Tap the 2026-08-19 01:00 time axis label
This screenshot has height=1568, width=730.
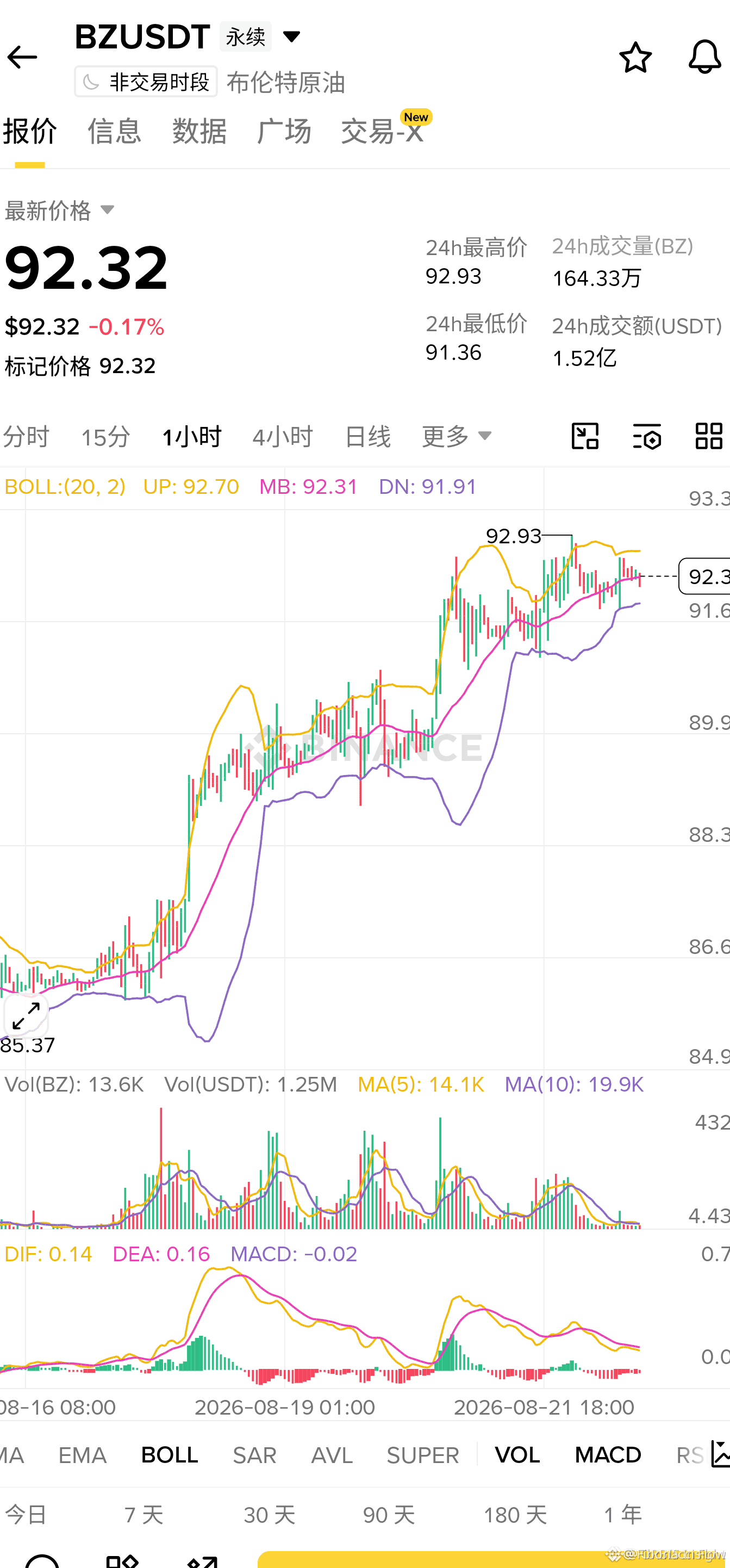(x=285, y=1408)
